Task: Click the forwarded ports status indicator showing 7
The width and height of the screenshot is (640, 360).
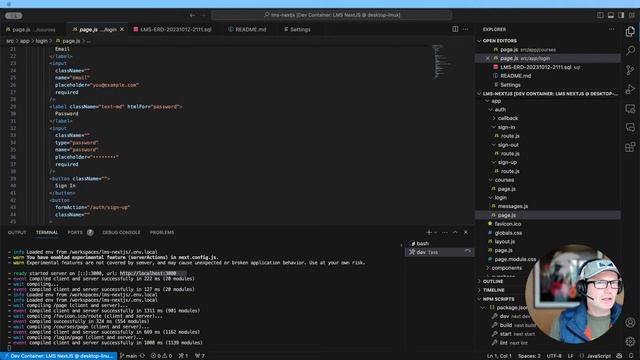Action: (200, 356)
